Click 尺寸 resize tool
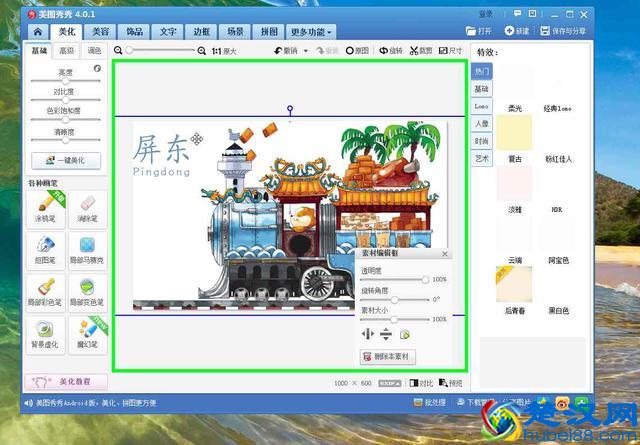The height and width of the screenshot is (445, 640). click(451, 51)
